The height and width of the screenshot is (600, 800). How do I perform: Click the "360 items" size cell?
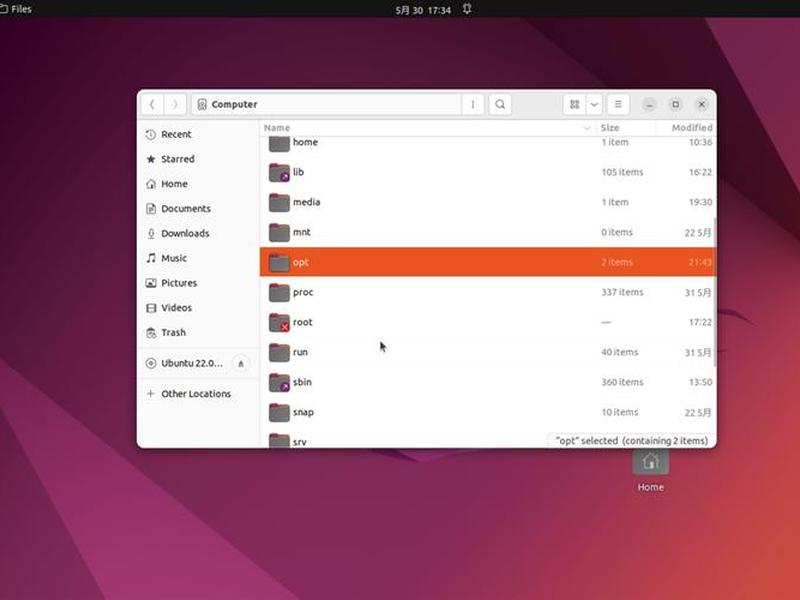point(622,382)
